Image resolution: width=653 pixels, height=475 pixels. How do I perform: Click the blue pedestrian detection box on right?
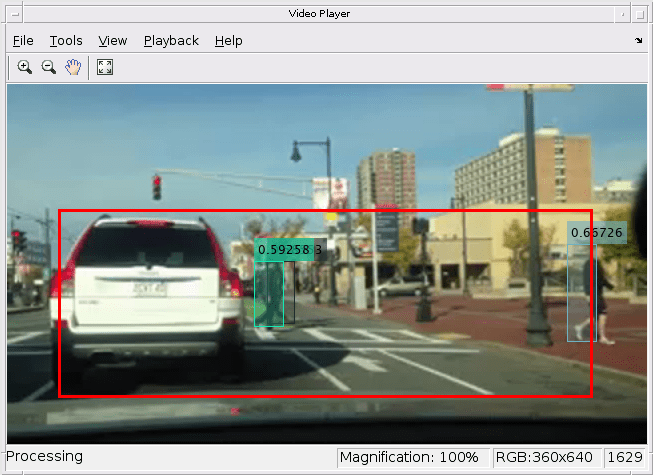pos(582,293)
